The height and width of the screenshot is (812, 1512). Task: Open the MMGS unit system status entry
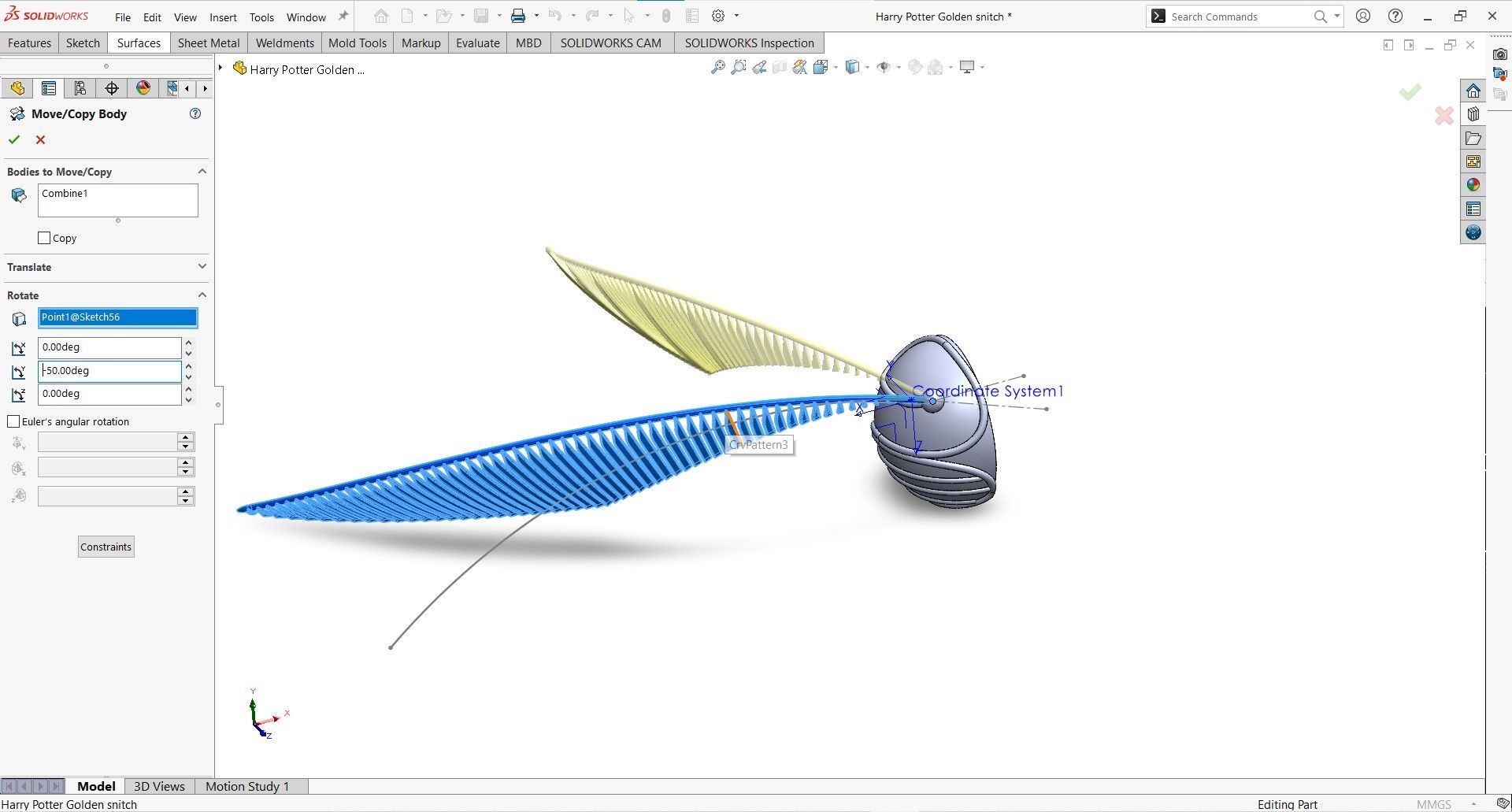1433,804
